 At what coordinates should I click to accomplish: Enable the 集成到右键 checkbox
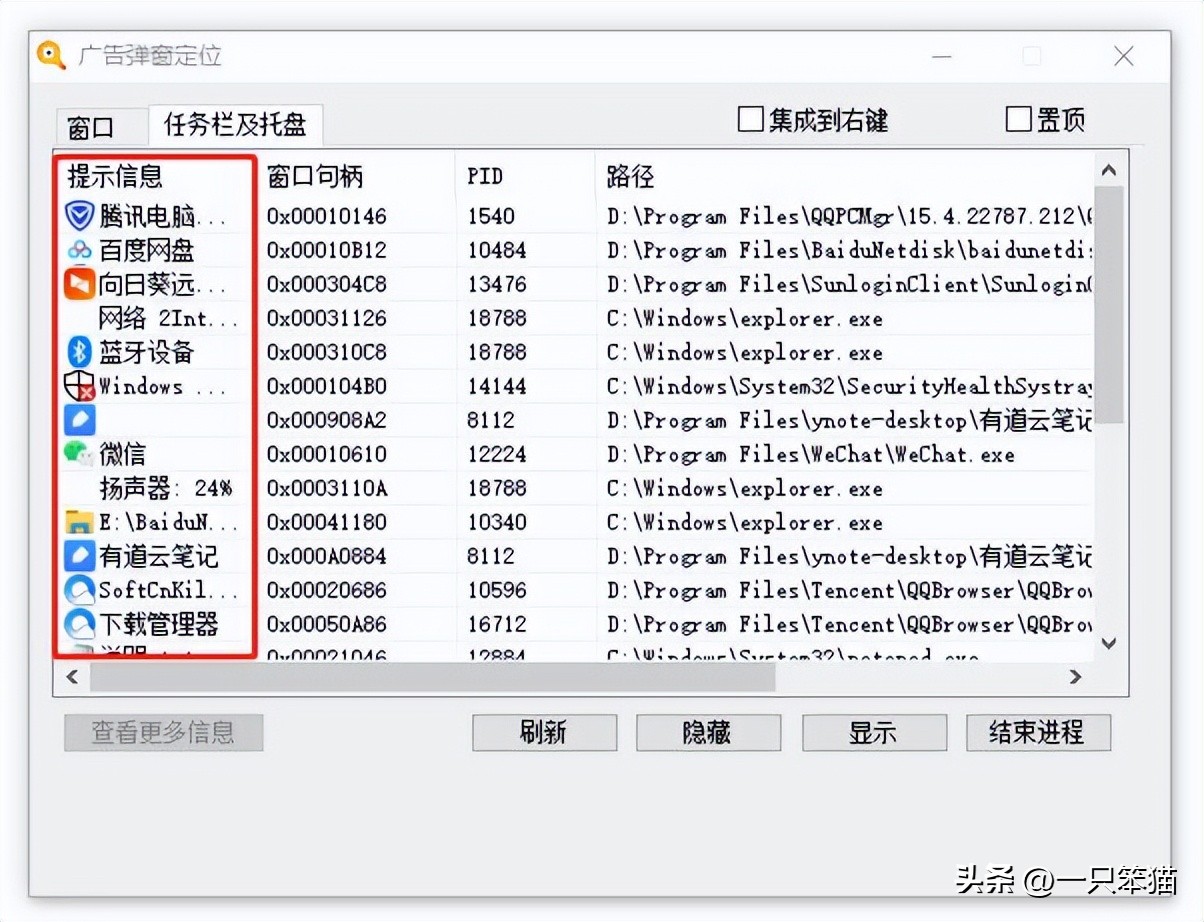(750, 118)
